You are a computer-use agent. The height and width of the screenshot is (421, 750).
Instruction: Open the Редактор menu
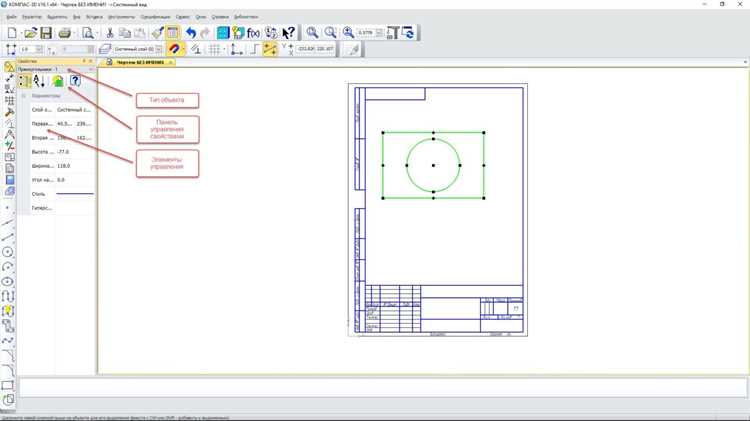[x=32, y=17]
